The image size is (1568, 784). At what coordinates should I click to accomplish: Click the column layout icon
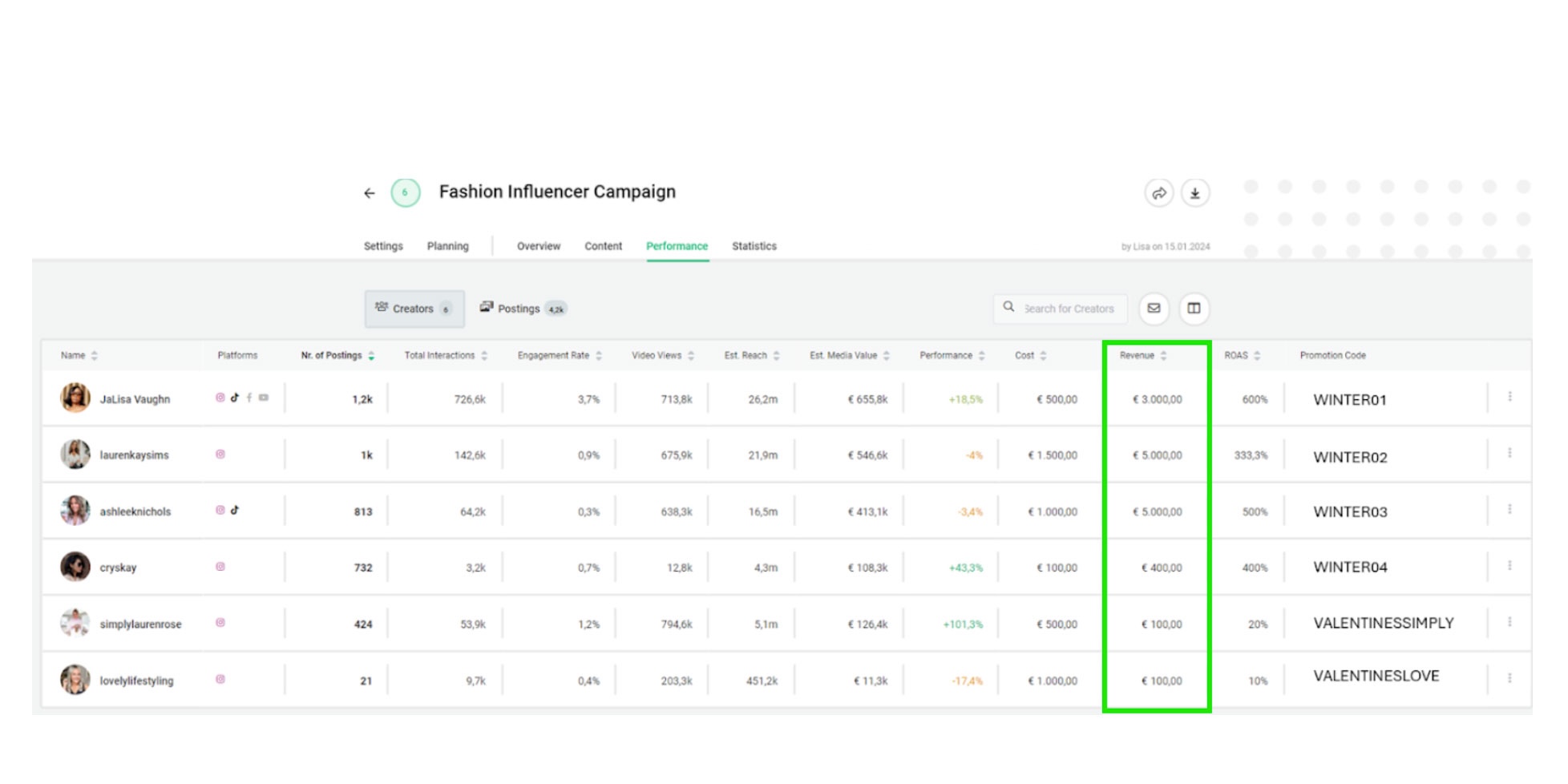1194,309
